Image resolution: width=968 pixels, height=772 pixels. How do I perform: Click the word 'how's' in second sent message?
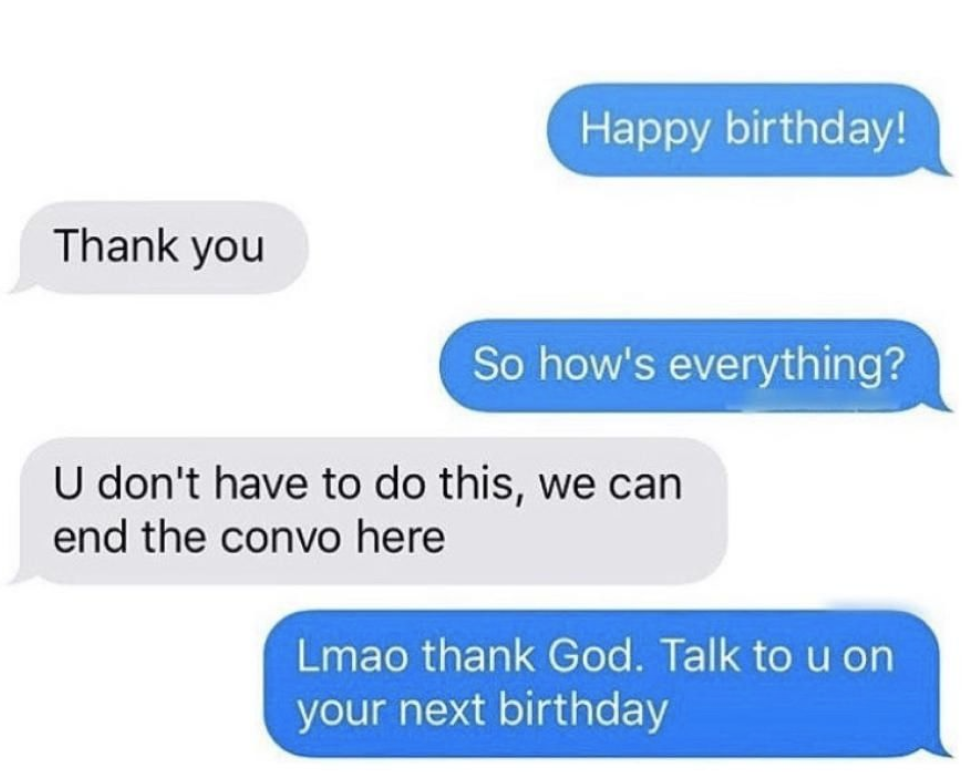coord(595,364)
